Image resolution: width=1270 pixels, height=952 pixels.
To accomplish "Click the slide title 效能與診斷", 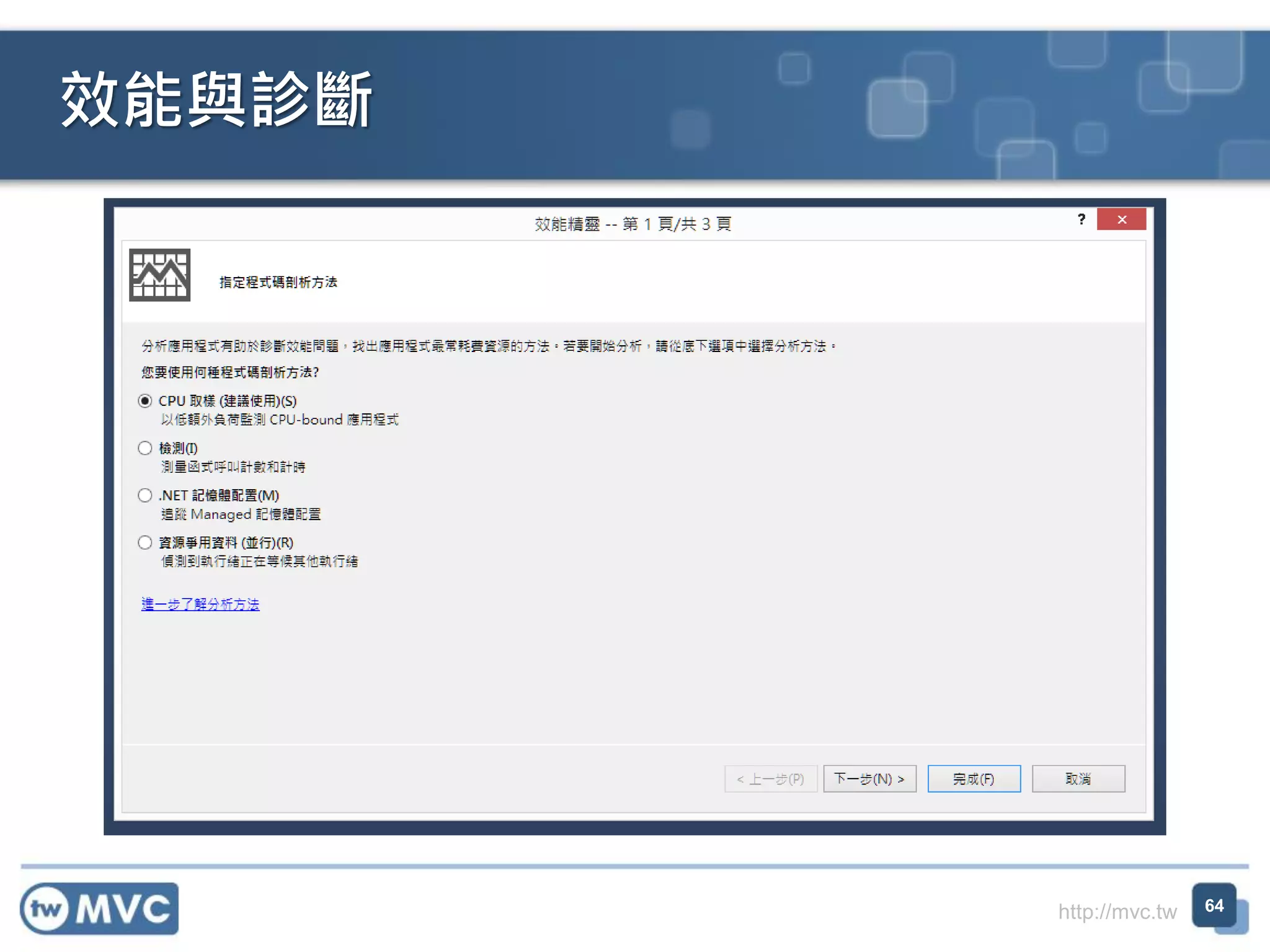I will 216,99.
